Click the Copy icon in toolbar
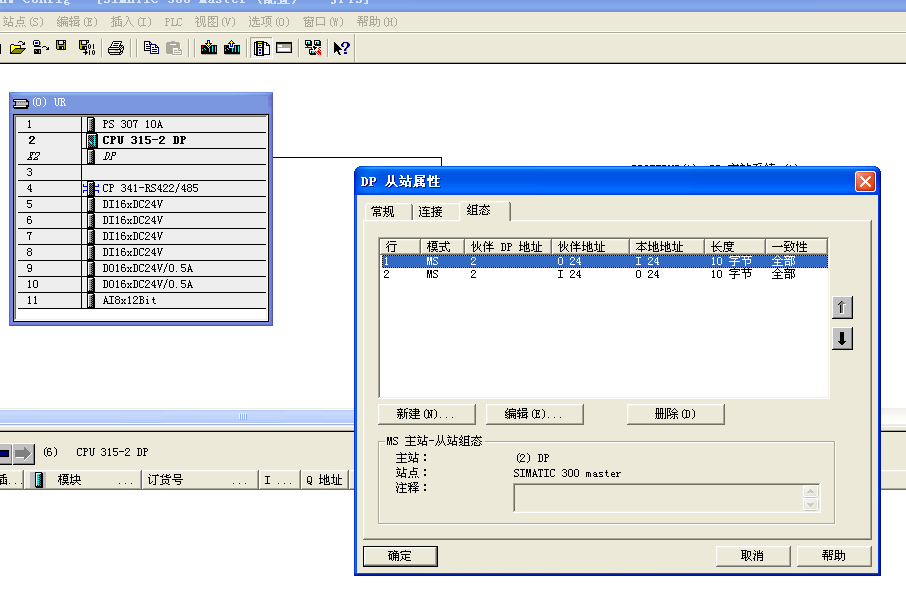Image resolution: width=906 pixels, height=596 pixels. point(151,48)
